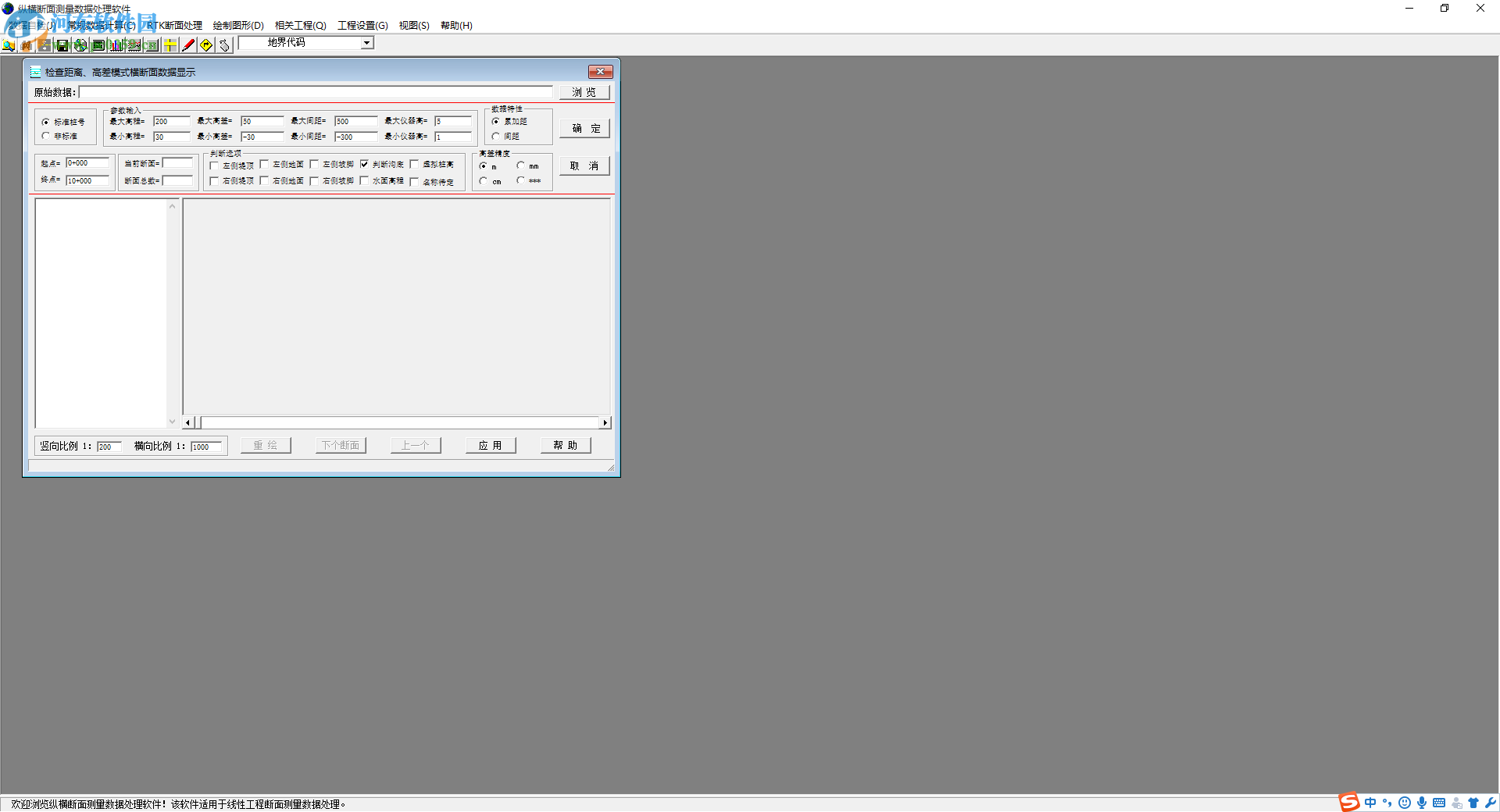This screenshot has width=1500, height=812.
Task: Click the magnifier folder search toolbar icon
Action: click(x=9, y=45)
